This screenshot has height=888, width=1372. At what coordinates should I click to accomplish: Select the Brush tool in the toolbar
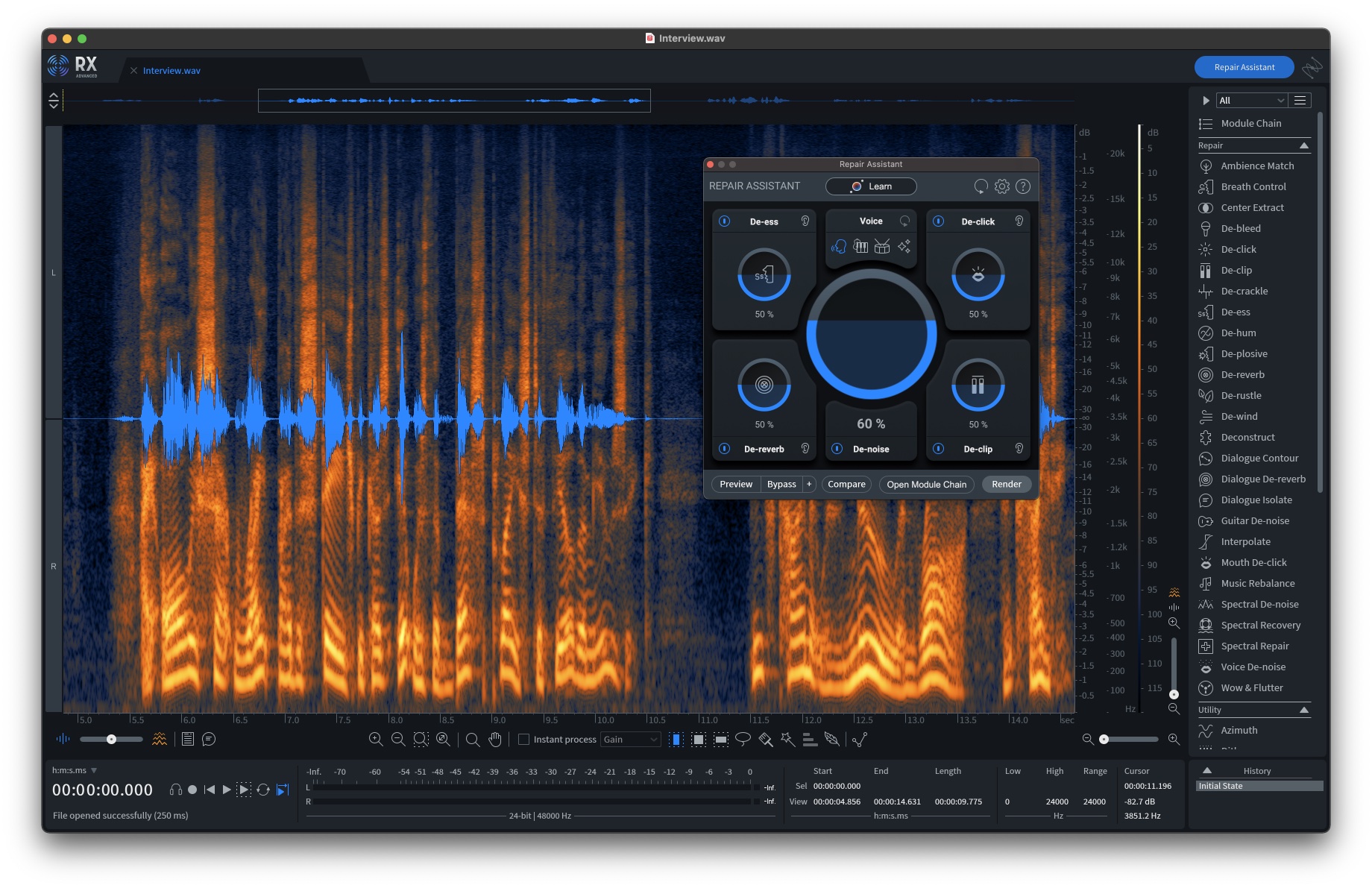pos(765,739)
